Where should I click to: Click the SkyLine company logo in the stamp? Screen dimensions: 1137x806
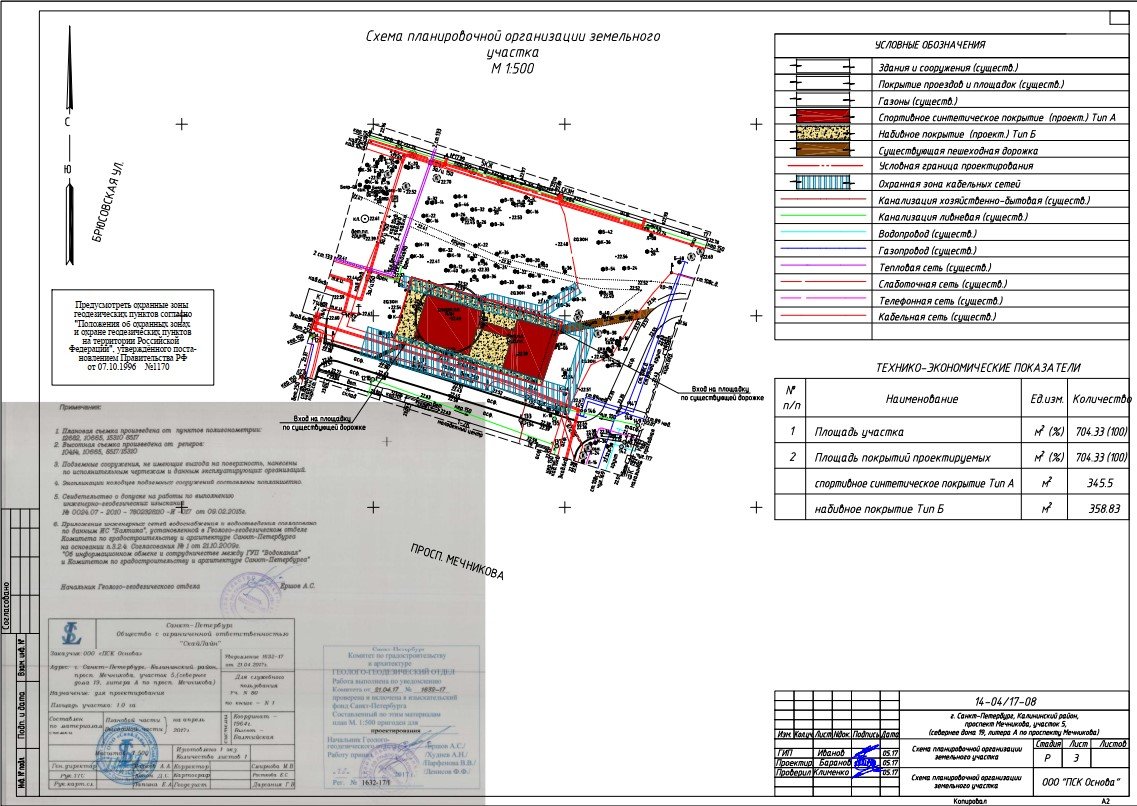[71, 633]
